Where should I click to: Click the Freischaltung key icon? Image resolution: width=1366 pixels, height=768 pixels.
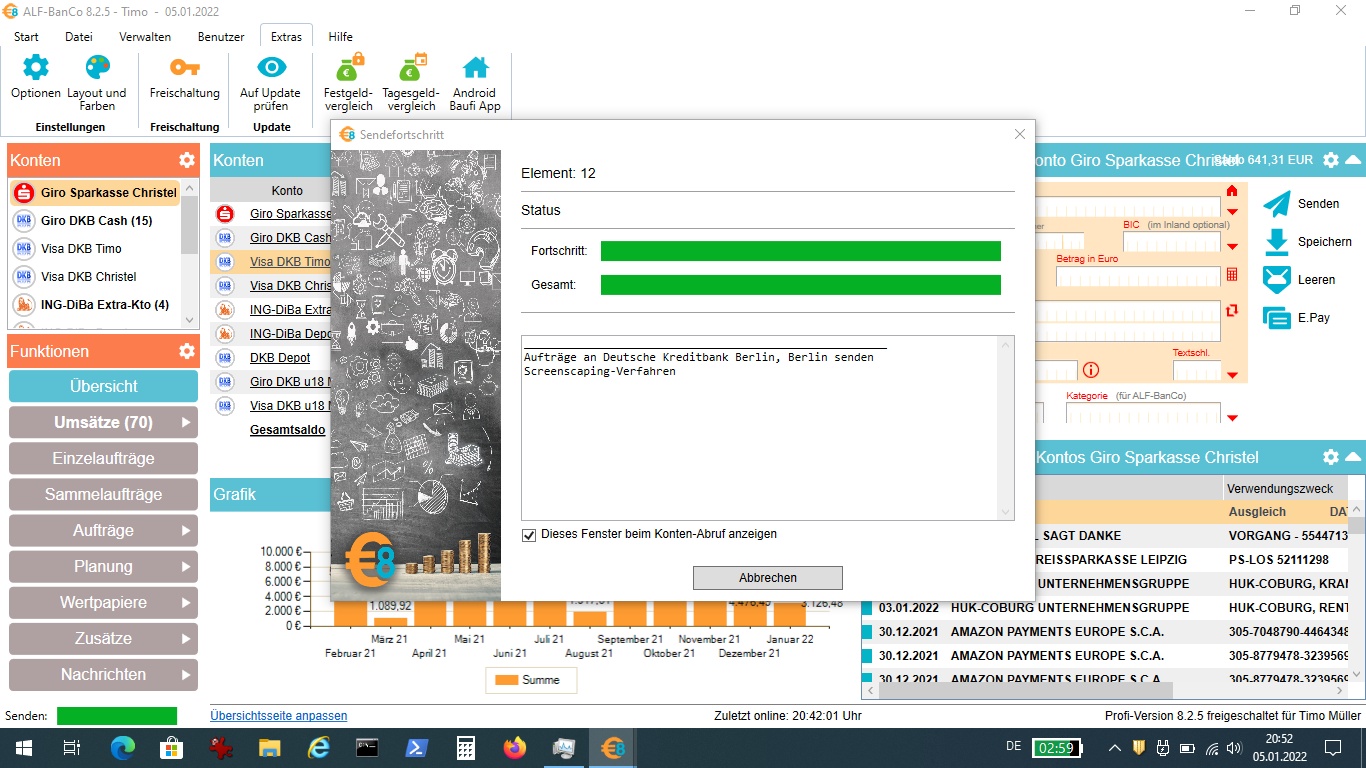point(184,68)
